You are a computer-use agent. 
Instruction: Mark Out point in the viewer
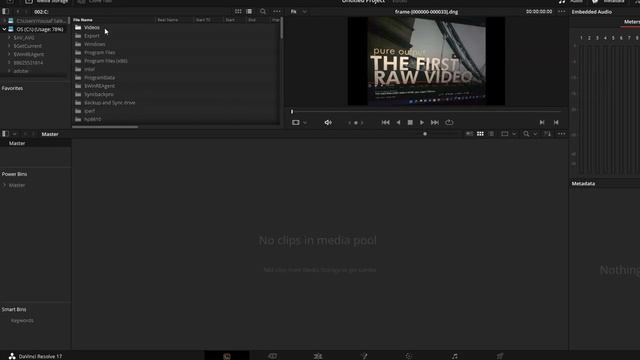coord(556,122)
